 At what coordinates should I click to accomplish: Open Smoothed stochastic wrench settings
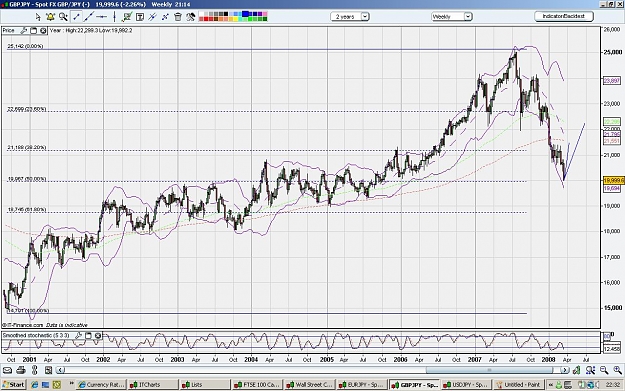78,335
